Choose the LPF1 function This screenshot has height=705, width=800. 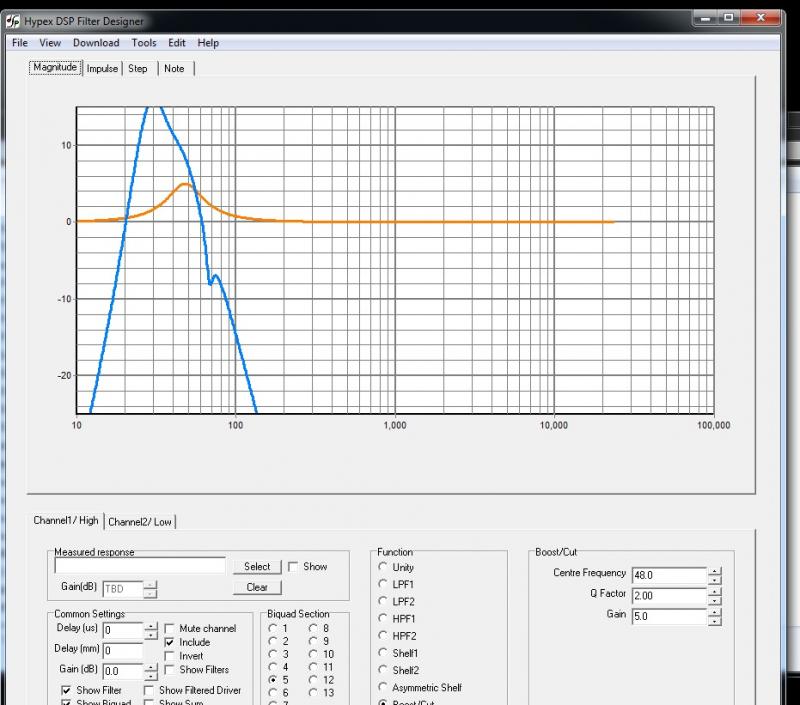tap(383, 584)
